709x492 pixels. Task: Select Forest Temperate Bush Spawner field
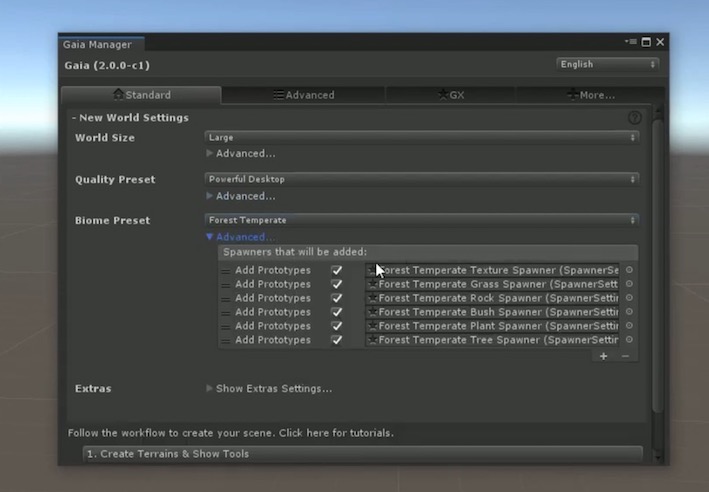click(492, 312)
